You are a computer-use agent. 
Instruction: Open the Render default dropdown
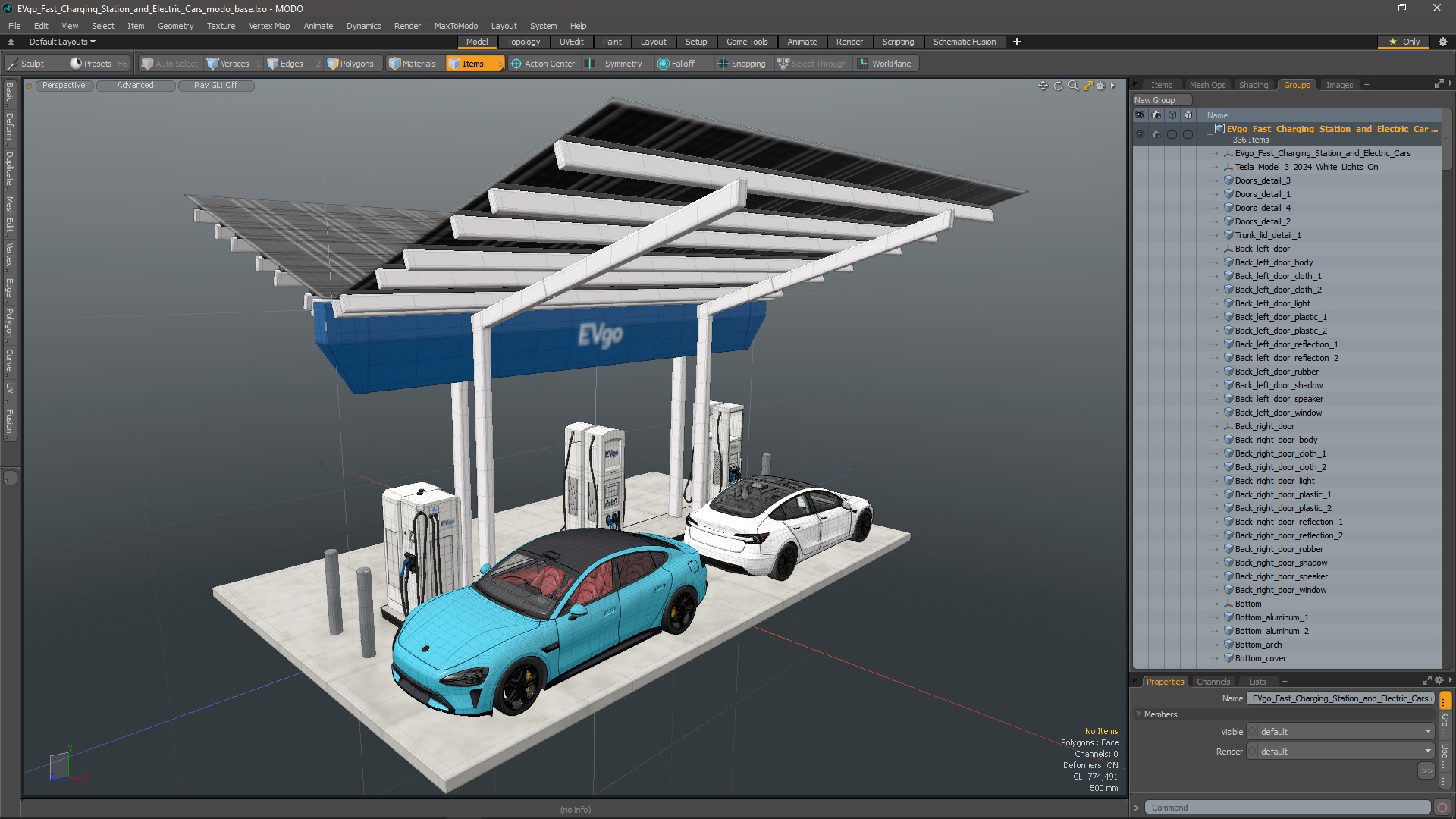[1341, 752]
